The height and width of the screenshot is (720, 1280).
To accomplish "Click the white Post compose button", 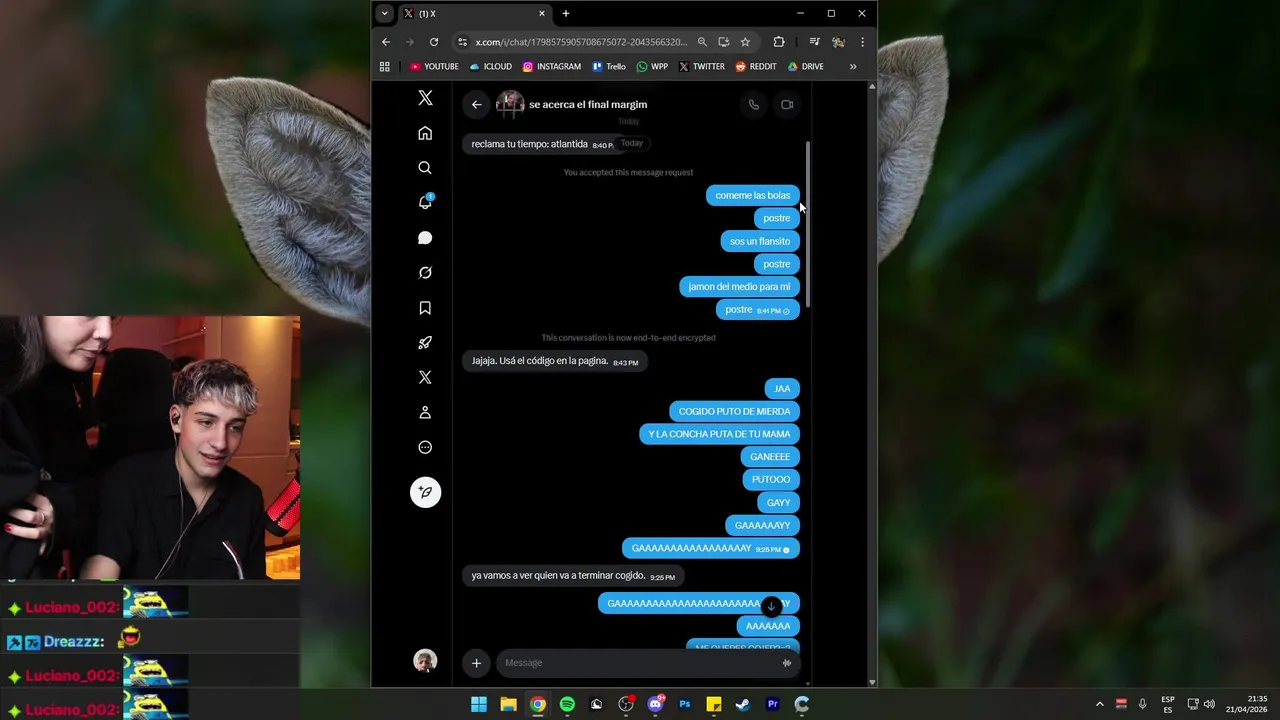I will (x=425, y=492).
